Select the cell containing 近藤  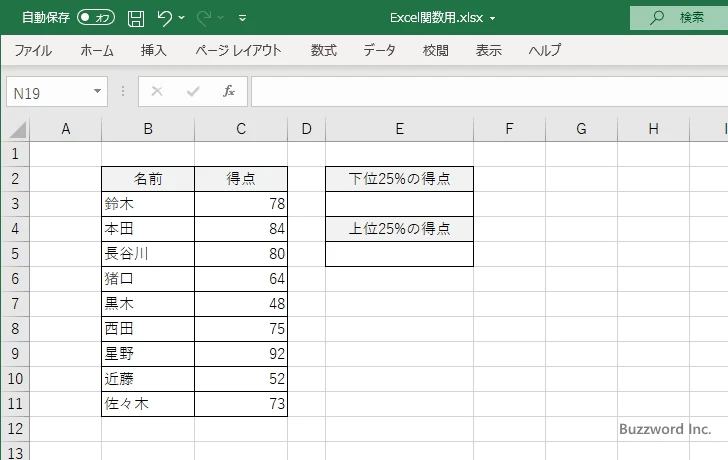coord(148,379)
